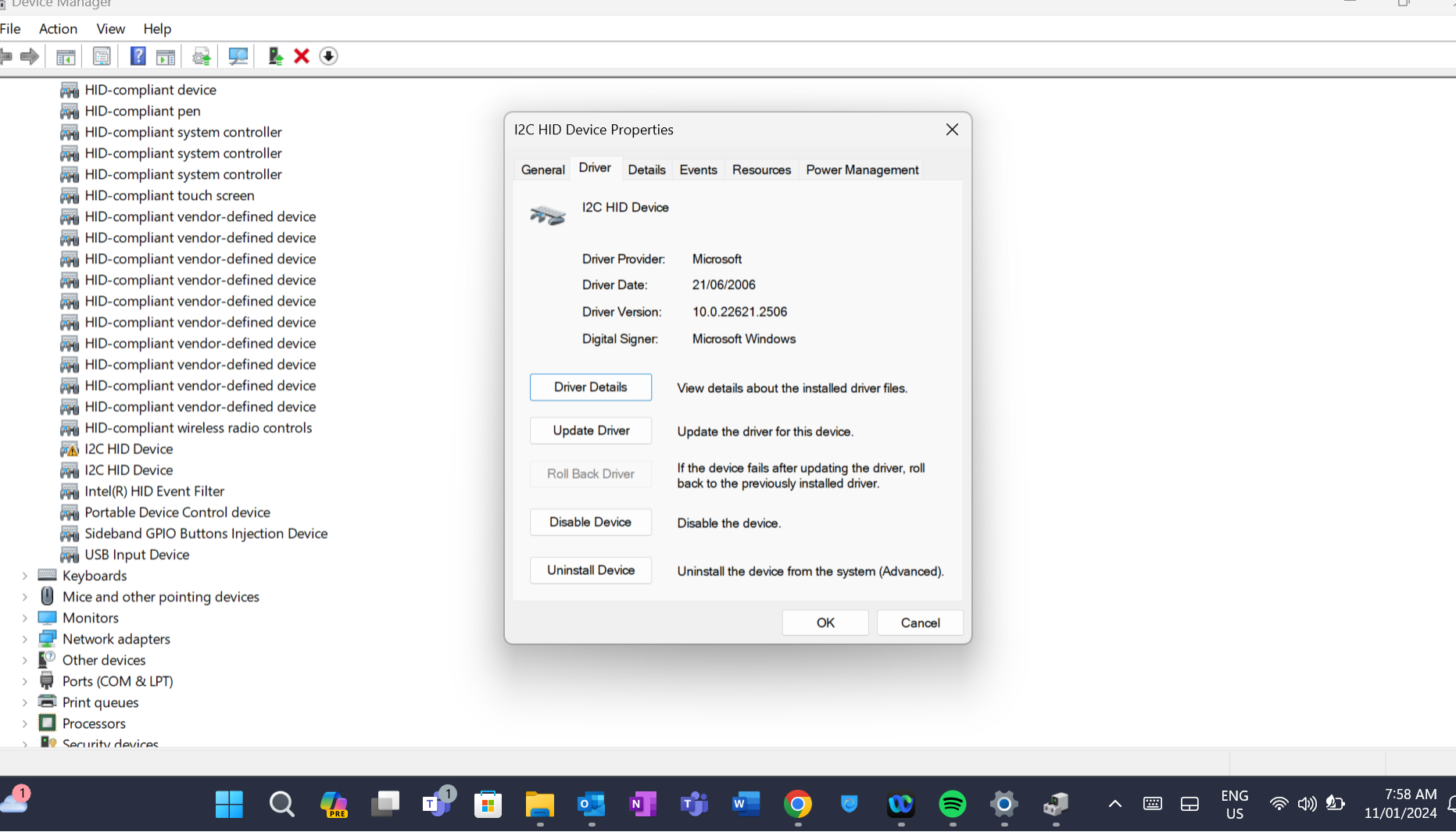The width and height of the screenshot is (1456, 832).
Task: Open the Action menu
Action: (58, 29)
